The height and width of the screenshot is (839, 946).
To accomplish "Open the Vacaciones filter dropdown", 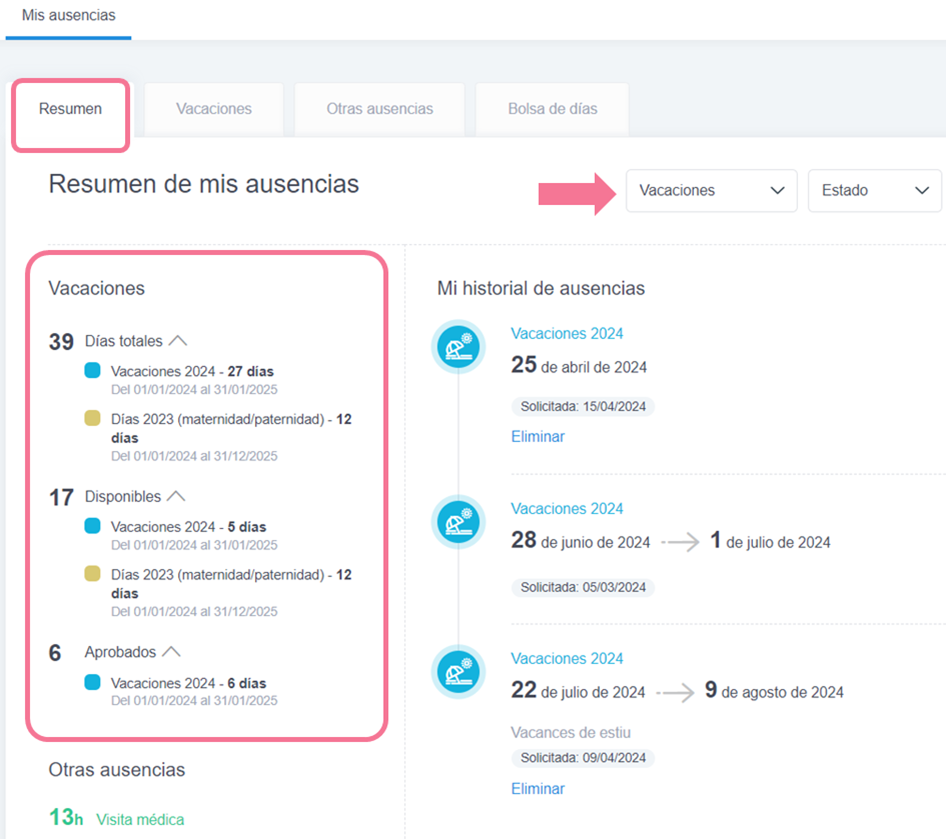I will coord(711,191).
